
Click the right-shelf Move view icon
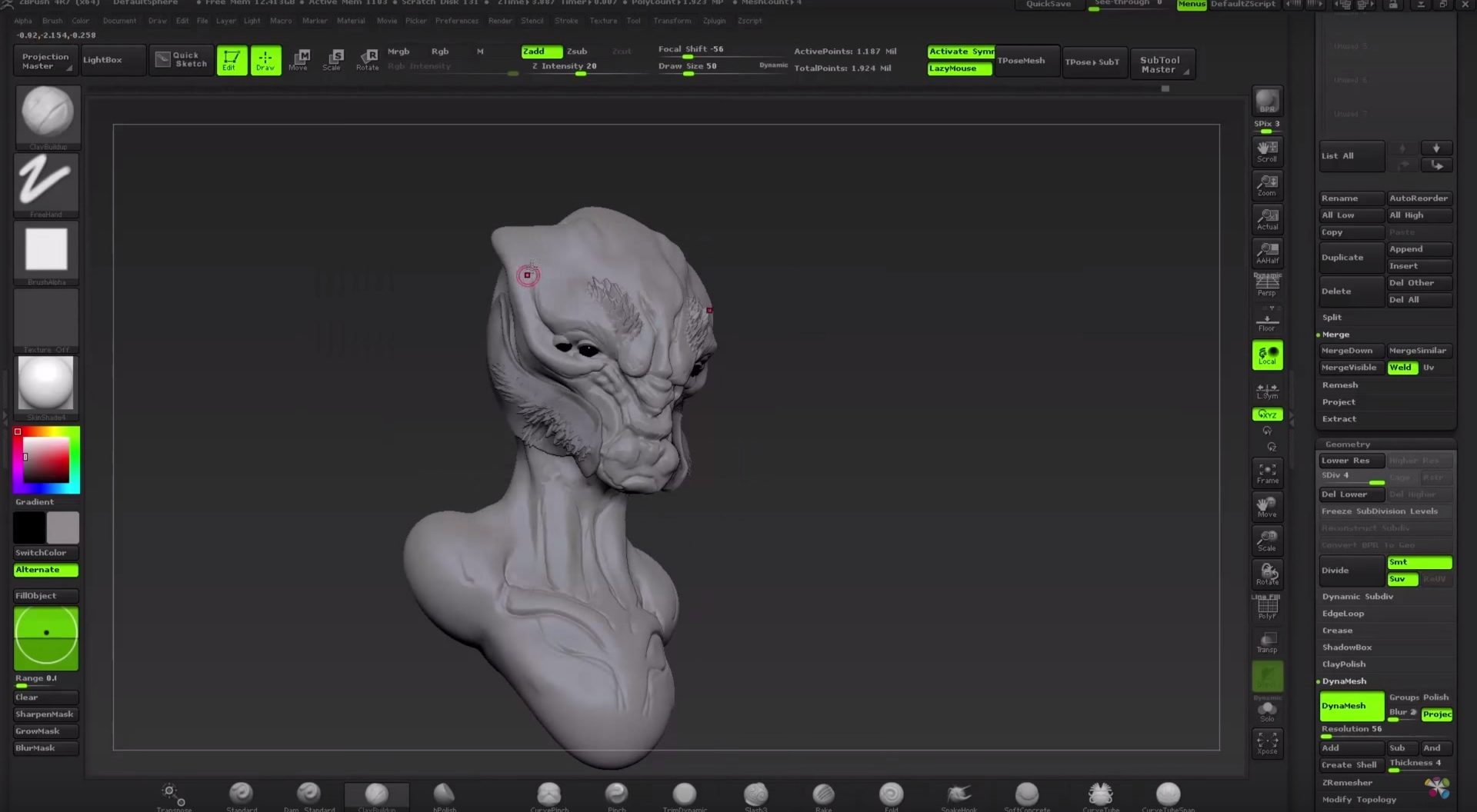(x=1267, y=507)
